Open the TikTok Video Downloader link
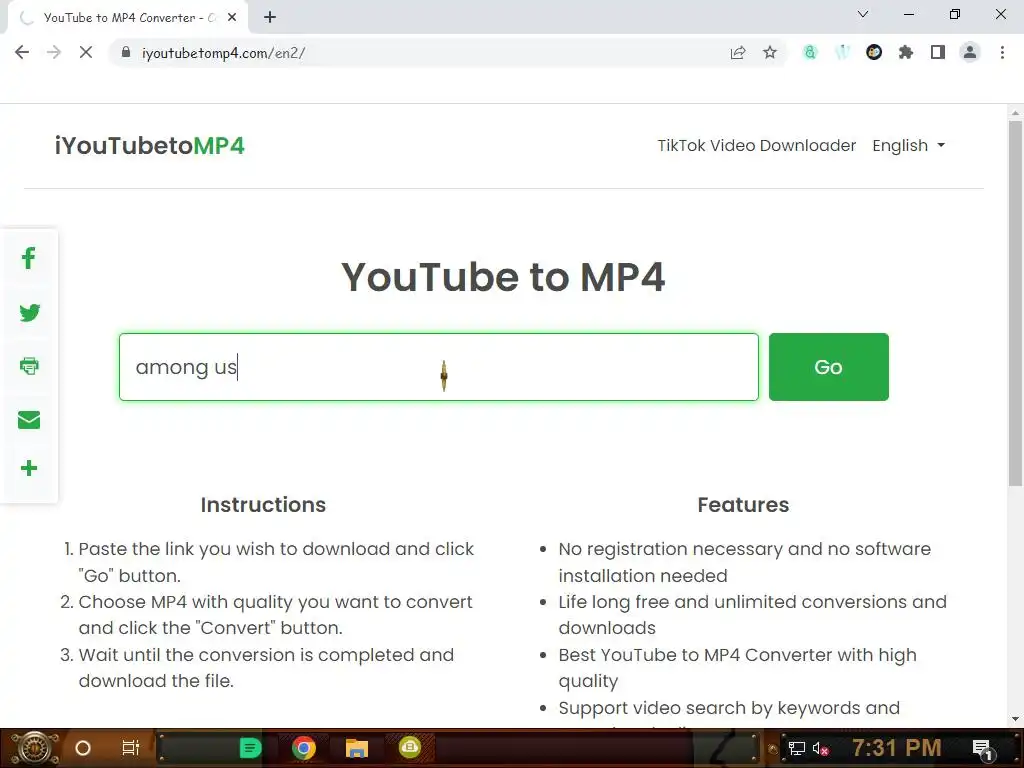 point(756,146)
